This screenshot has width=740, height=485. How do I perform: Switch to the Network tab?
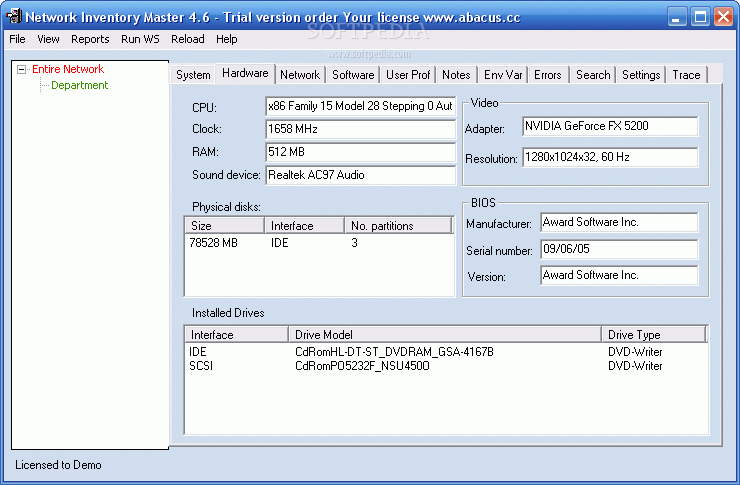click(x=300, y=75)
